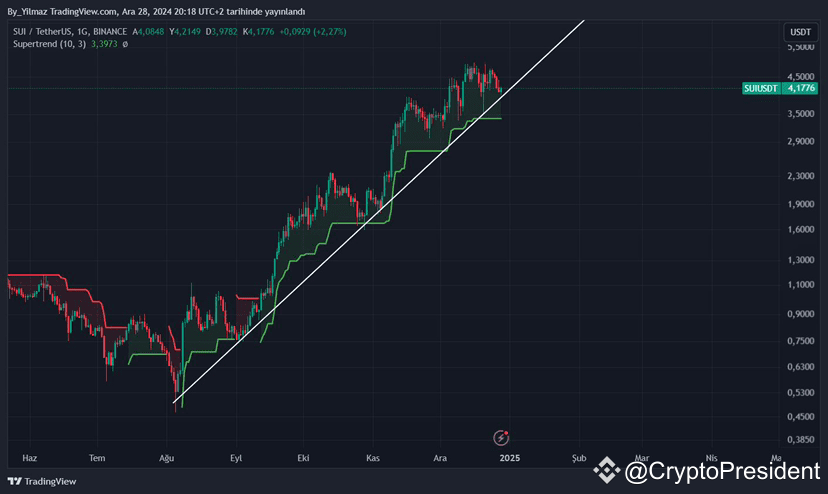The image size is (828, 494).
Task: Click the ø symbol beside the Supertrend value
Action: click(x=125, y=44)
